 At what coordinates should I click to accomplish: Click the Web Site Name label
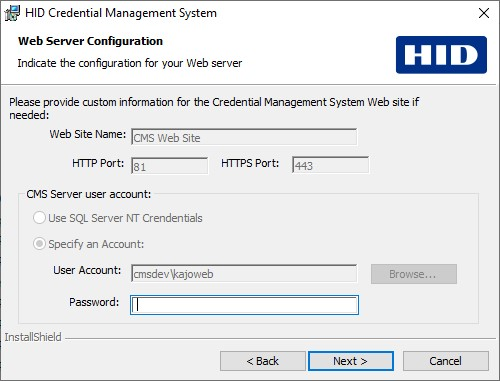(x=88, y=134)
